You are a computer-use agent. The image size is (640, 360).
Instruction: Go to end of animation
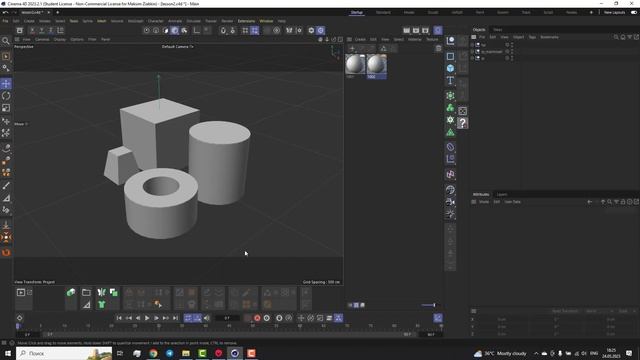coord(175,318)
